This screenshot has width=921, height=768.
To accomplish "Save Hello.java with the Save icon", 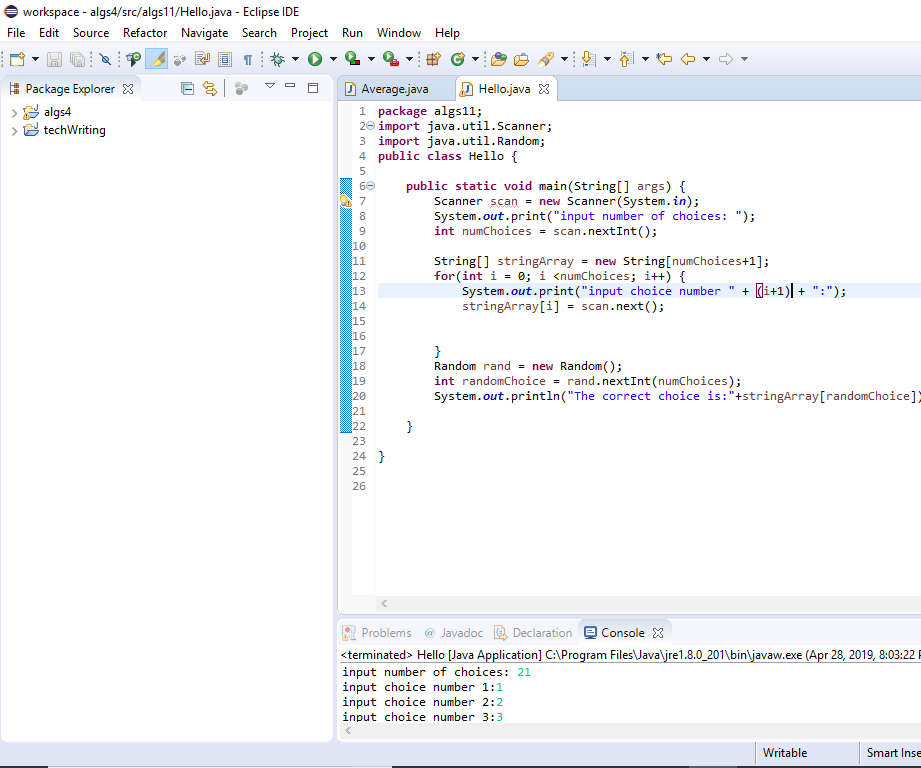I will click(55, 58).
